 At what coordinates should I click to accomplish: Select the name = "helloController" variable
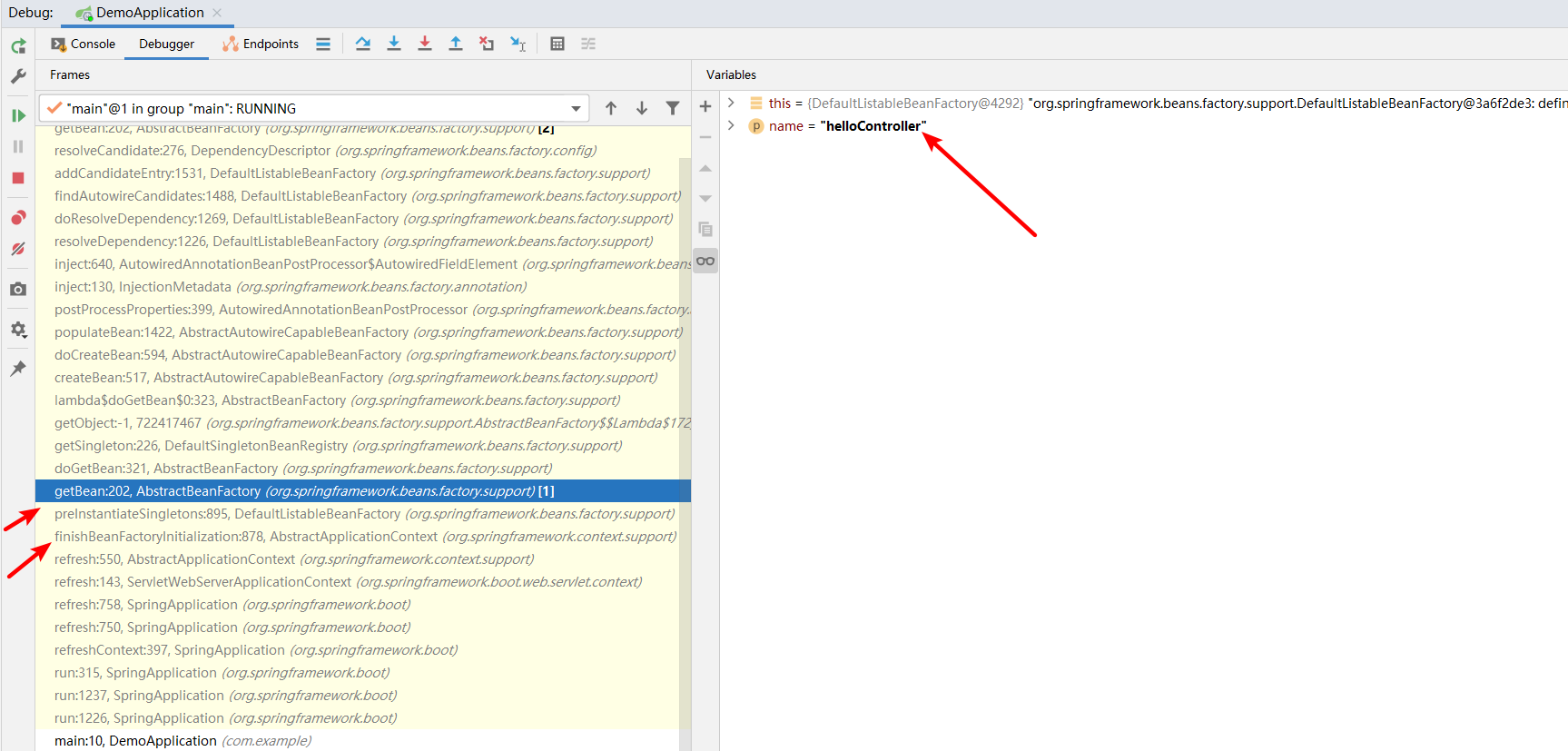pos(847,126)
